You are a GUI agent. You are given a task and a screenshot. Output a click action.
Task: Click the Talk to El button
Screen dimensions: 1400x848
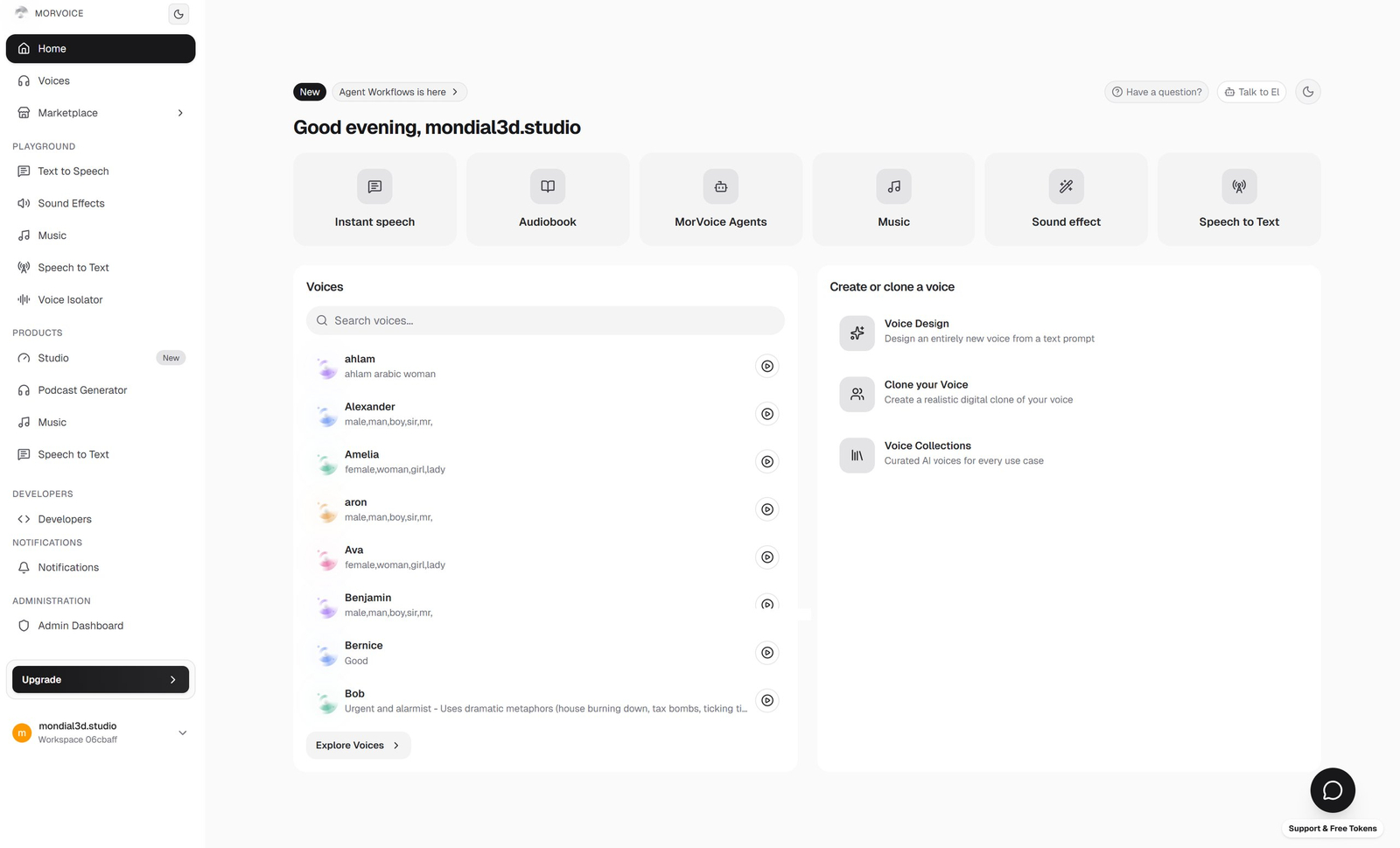pyautogui.click(x=1251, y=92)
